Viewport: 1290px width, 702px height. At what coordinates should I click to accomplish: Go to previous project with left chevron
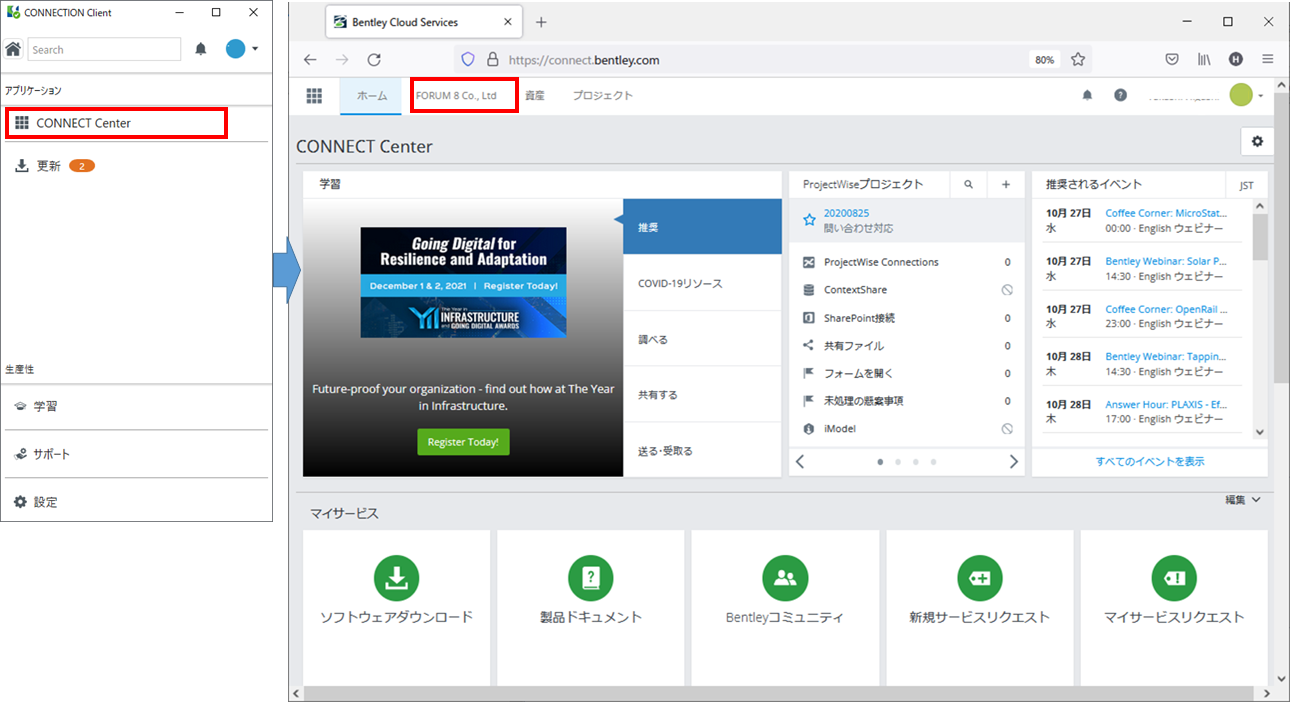tap(800, 462)
